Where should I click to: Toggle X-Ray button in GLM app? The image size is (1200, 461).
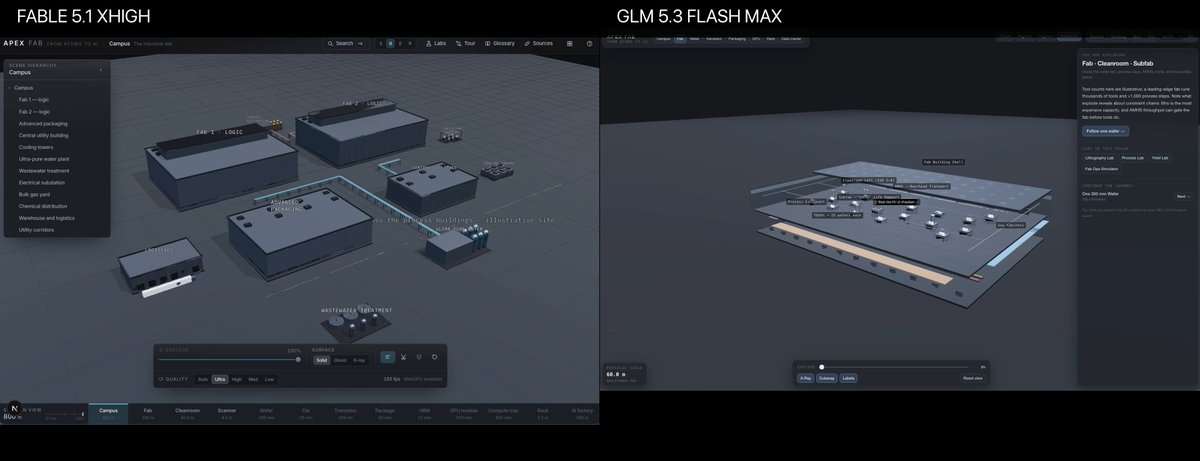[x=806, y=378]
